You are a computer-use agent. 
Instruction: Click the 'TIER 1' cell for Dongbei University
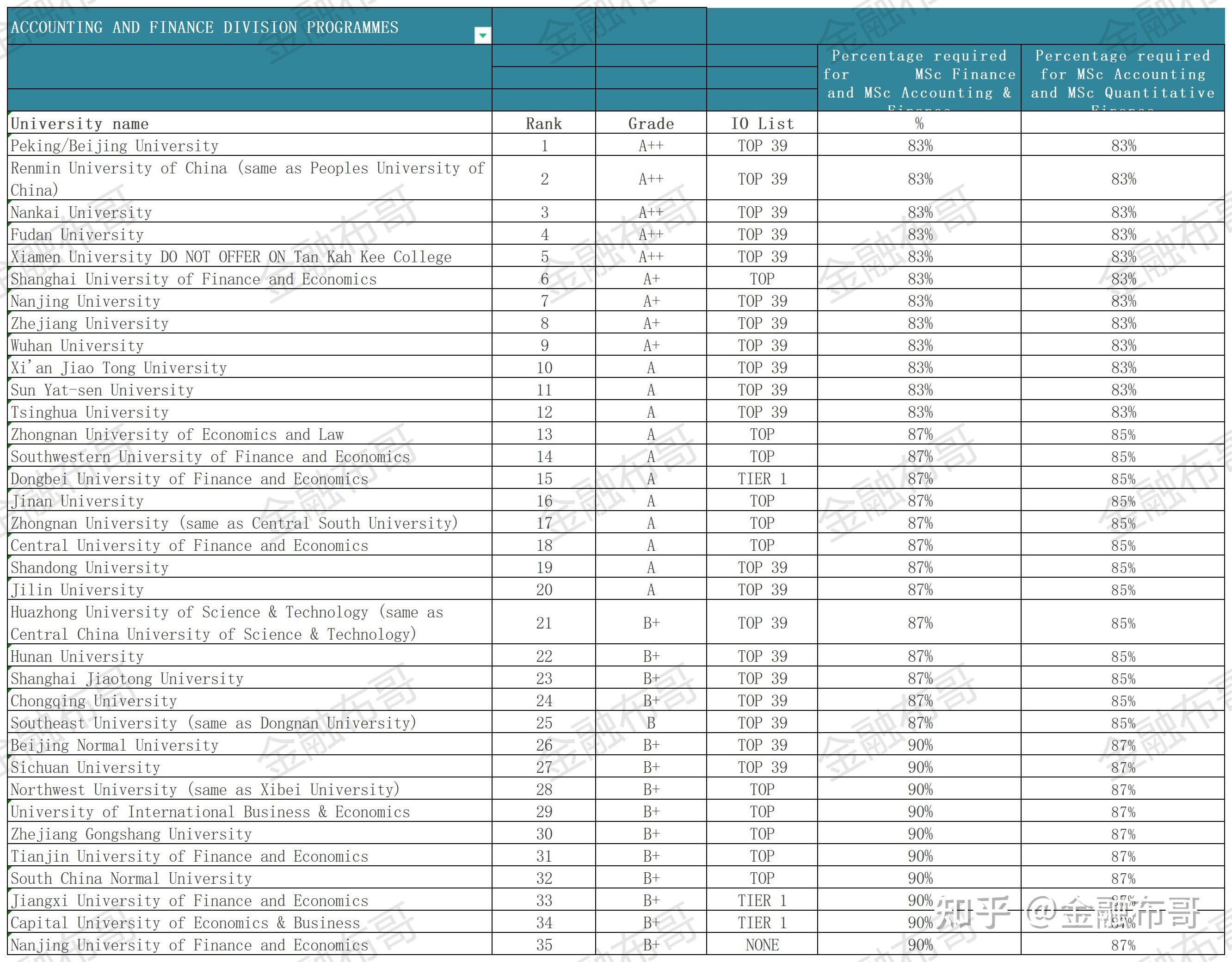tap(762, 479)
